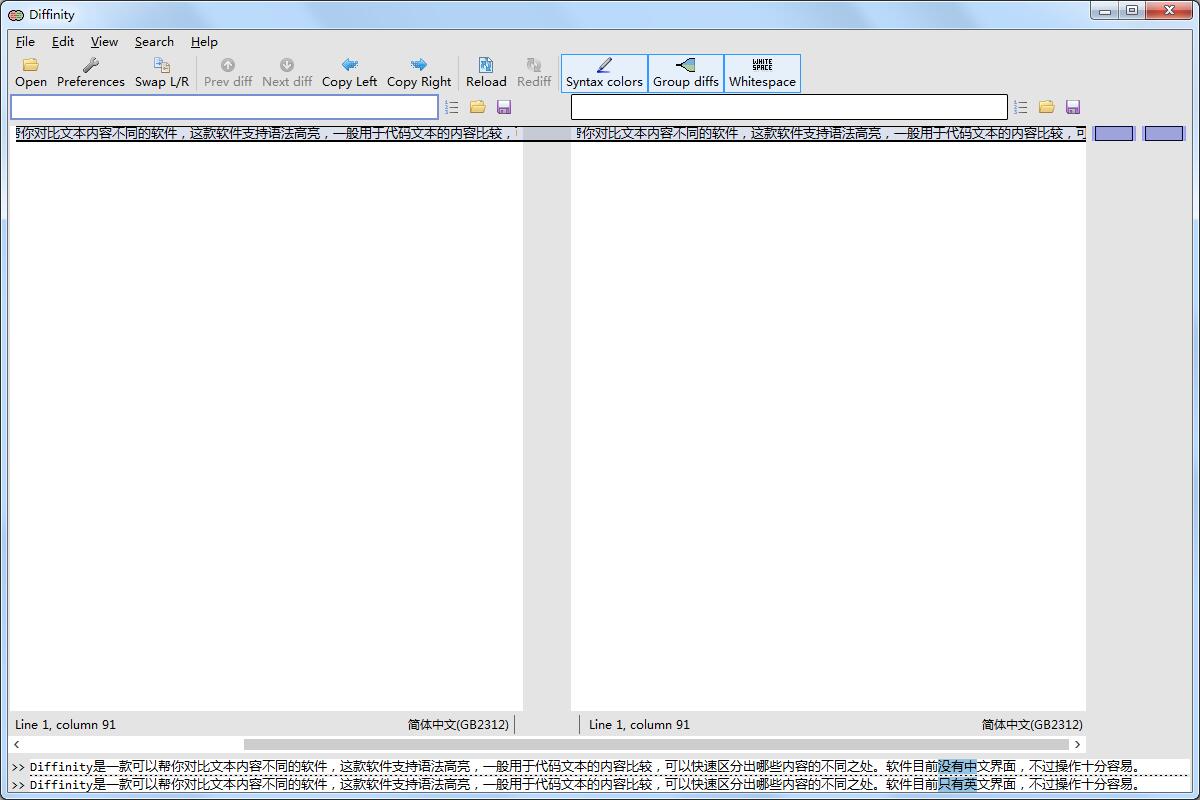1200x800 pixels.
Task: Click the first purple diff overview marker
Action: click(1113, 134)
